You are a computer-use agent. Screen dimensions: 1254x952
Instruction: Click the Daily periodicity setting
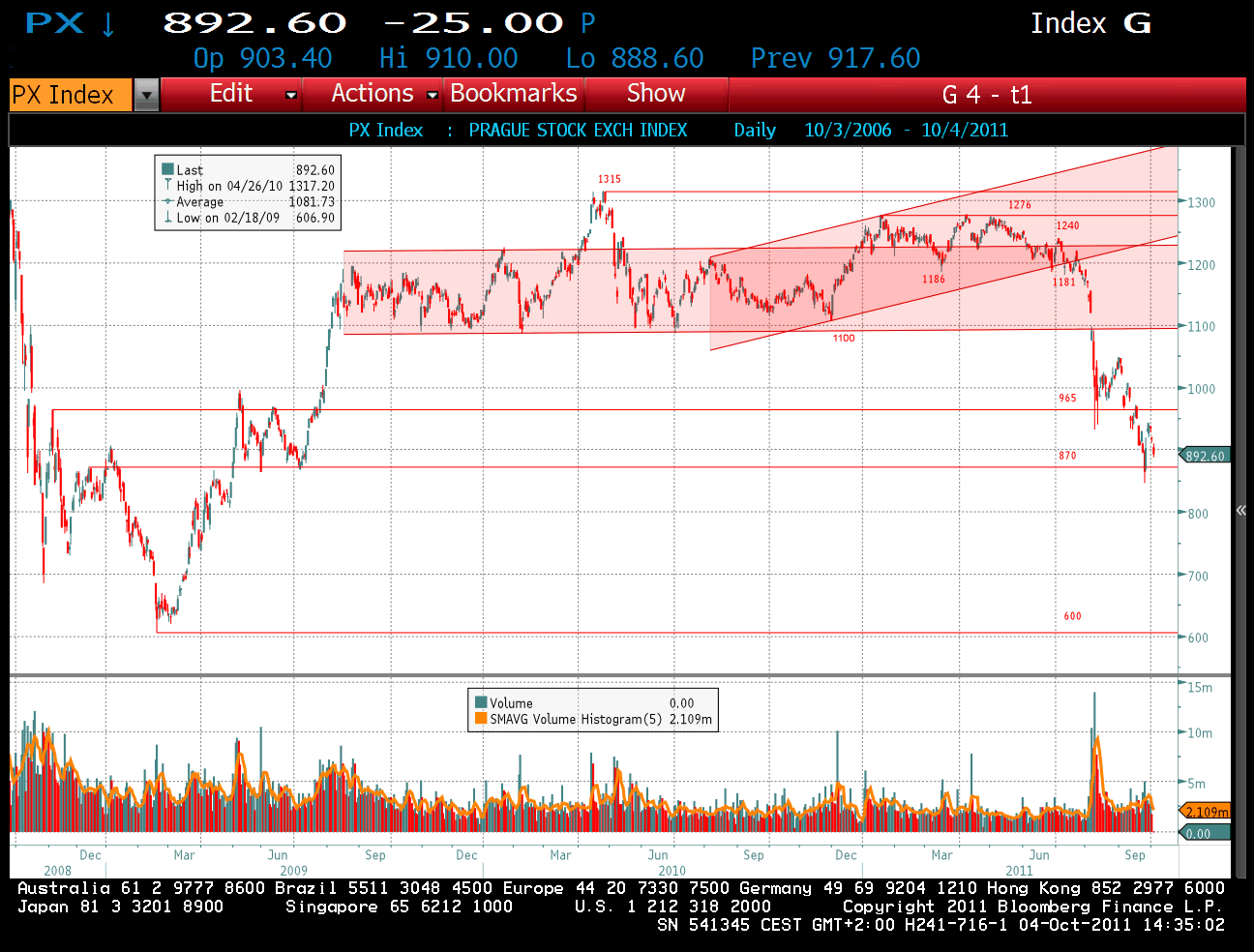755,130
